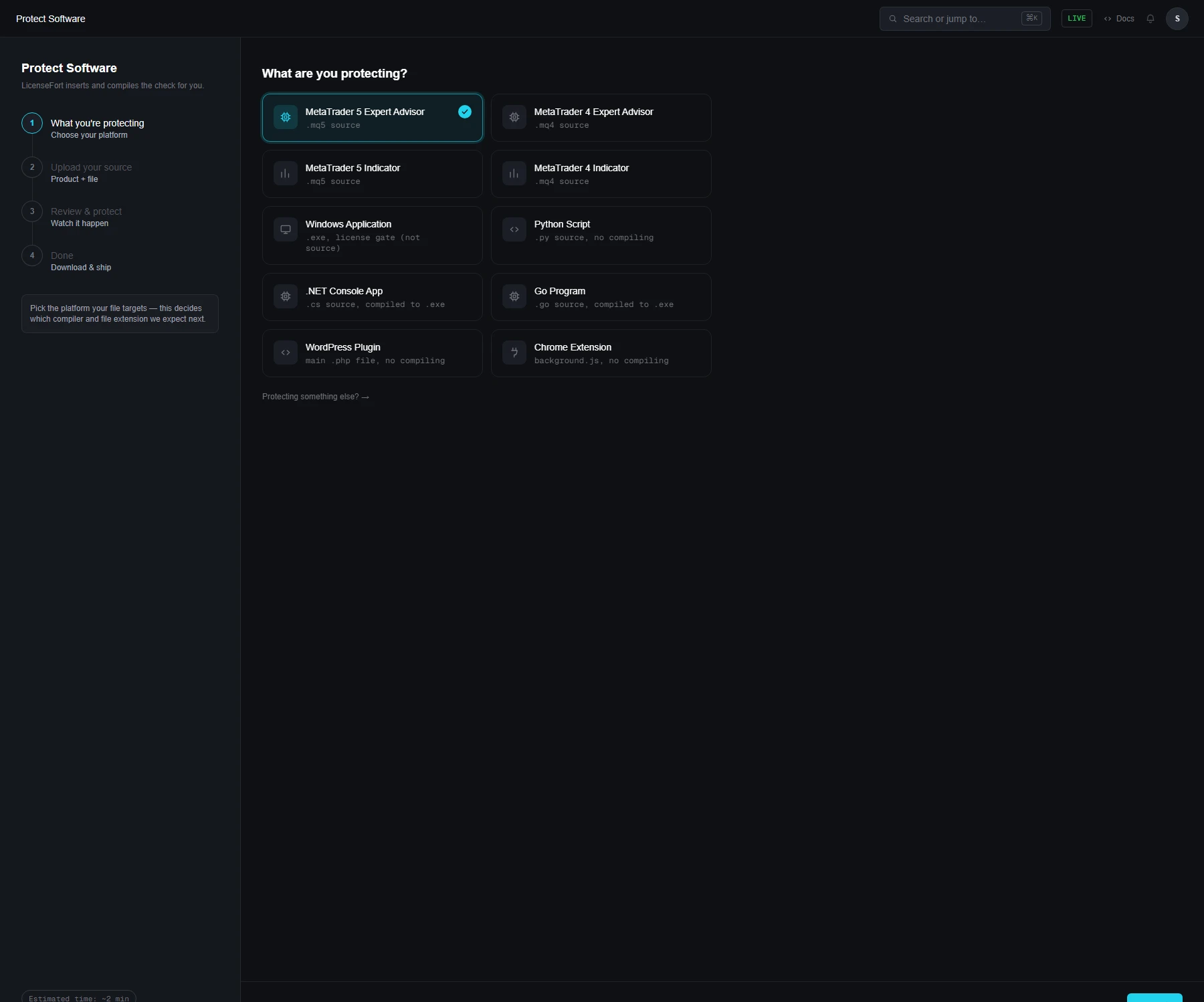Click '.exe, license gate (not source)' description
The image size is (1204, 1002).
(363, 243)
